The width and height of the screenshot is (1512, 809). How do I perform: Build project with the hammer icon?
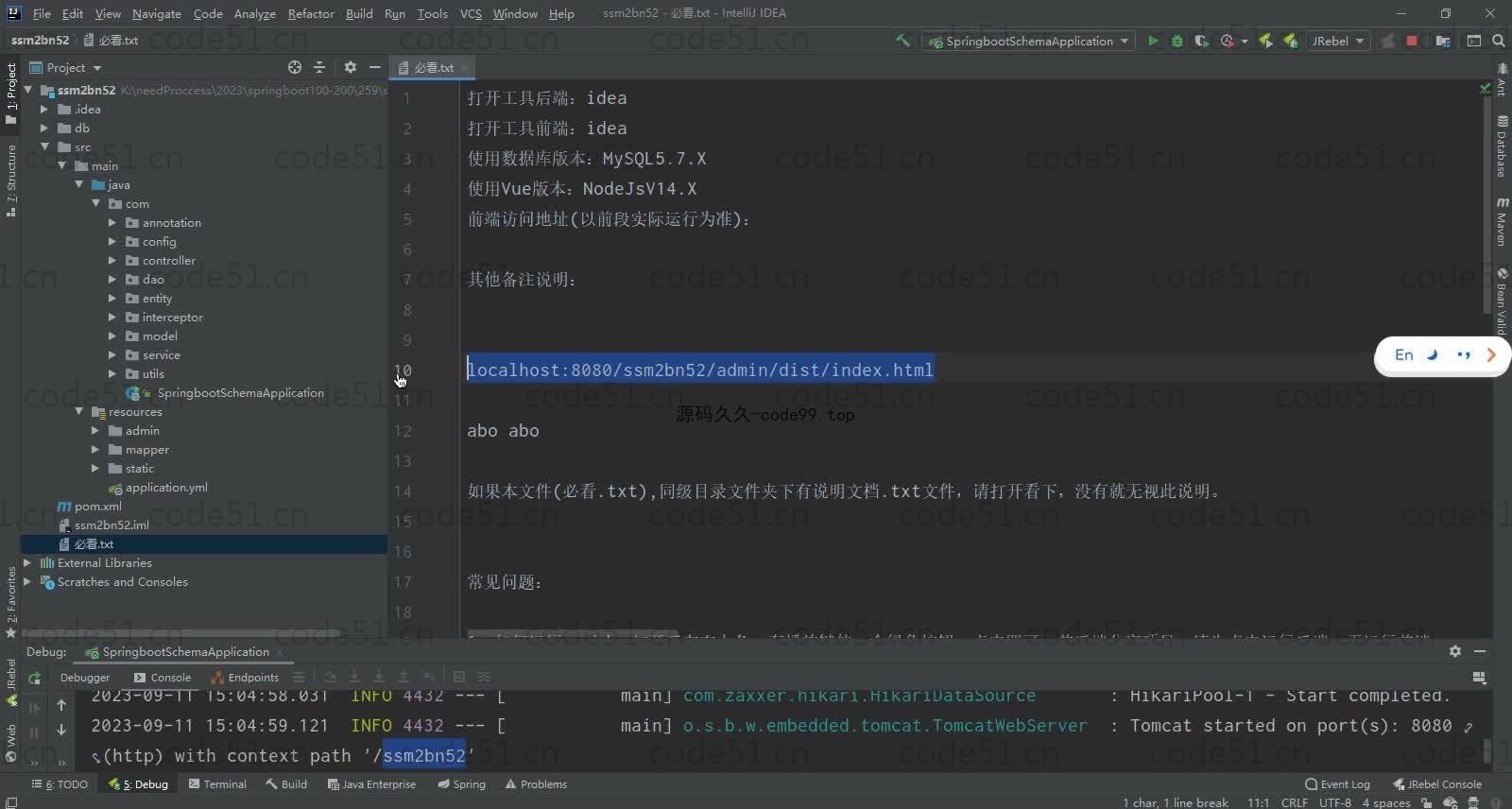point(902,41)
